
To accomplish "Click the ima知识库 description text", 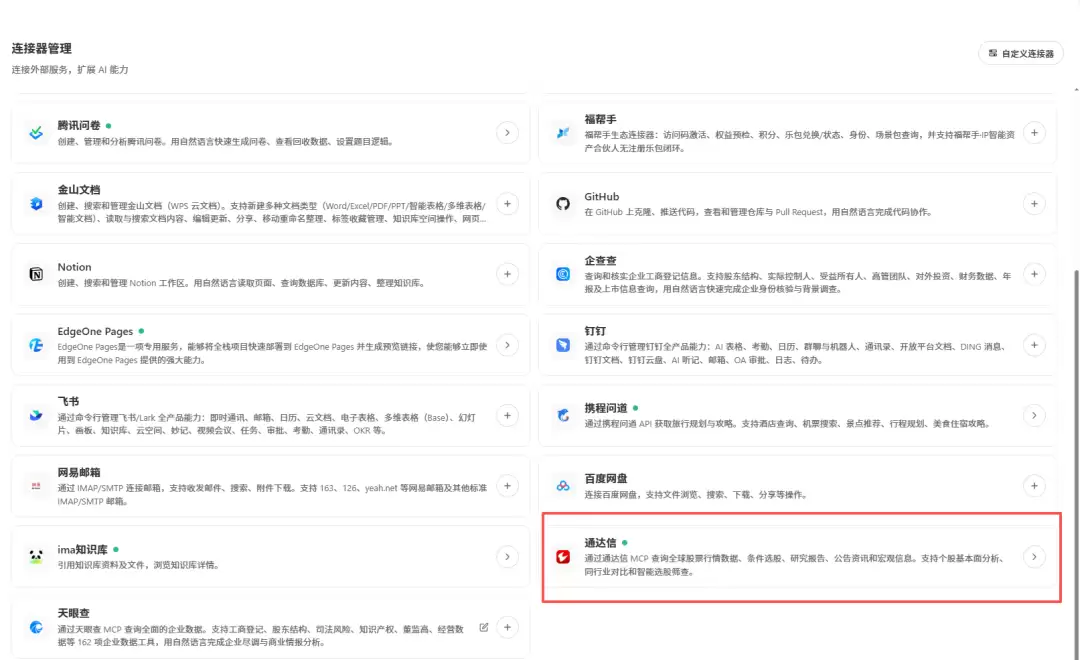I will click(139, 565).
